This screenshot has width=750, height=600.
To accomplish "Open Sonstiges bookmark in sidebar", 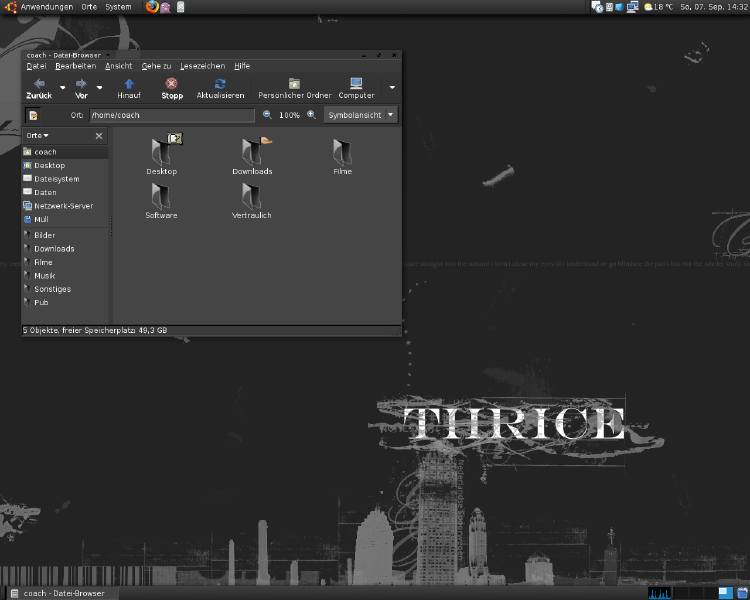I will point(65,289).
